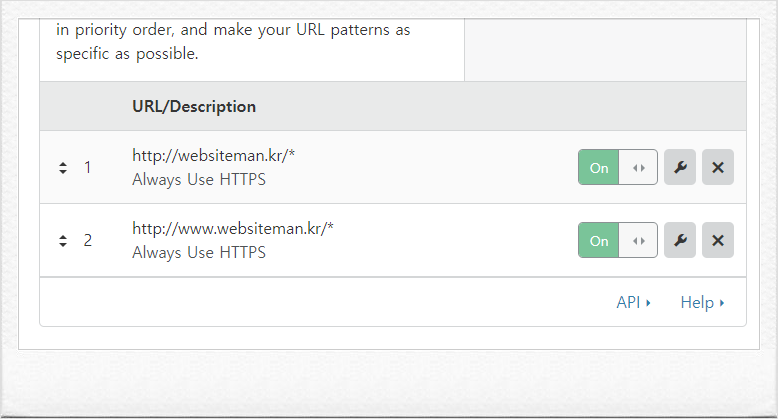
Task: Select the Always Use HTTPS text of rule 2
Action: pyautogui.click(x=199, y=252)
